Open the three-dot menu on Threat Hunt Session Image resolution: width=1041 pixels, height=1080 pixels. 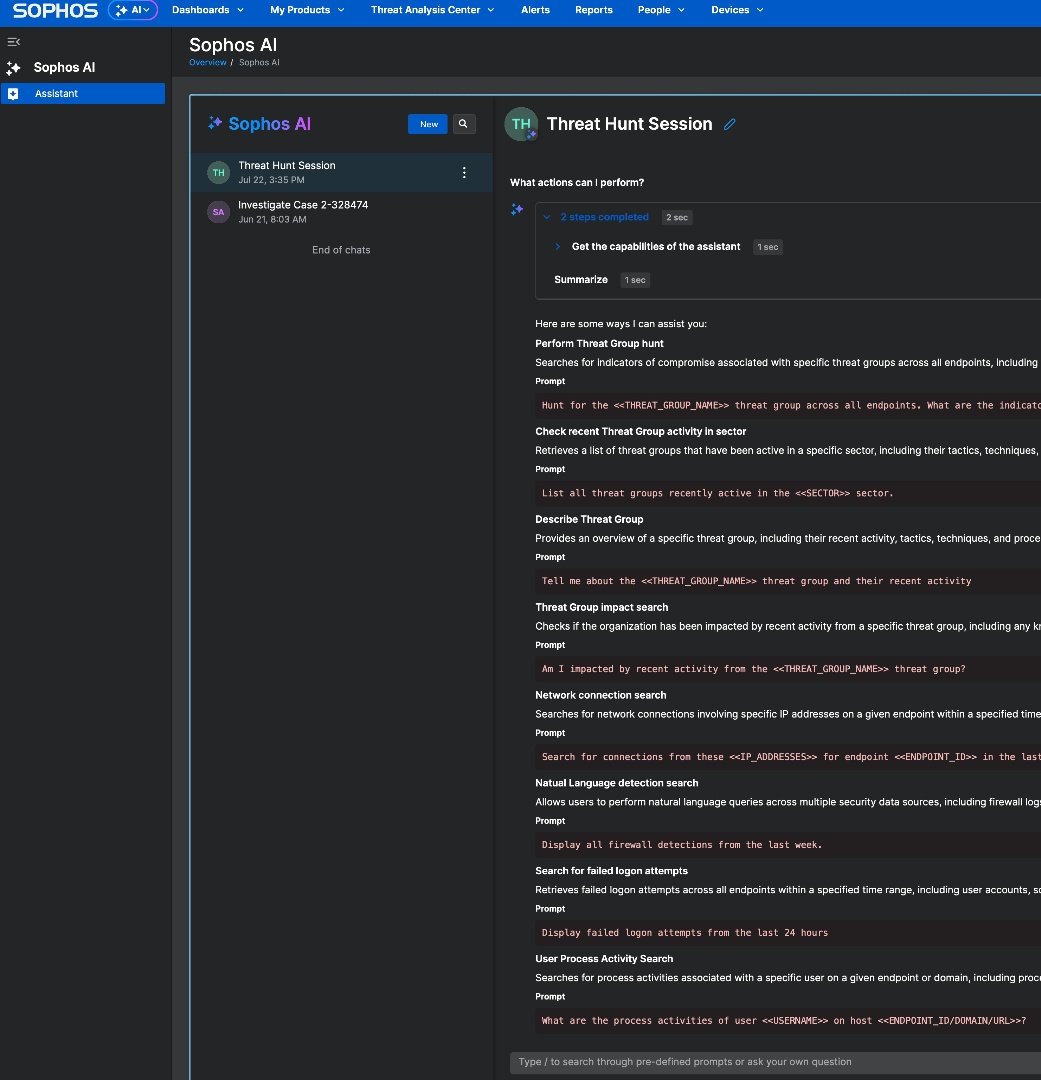click(463, 172)
